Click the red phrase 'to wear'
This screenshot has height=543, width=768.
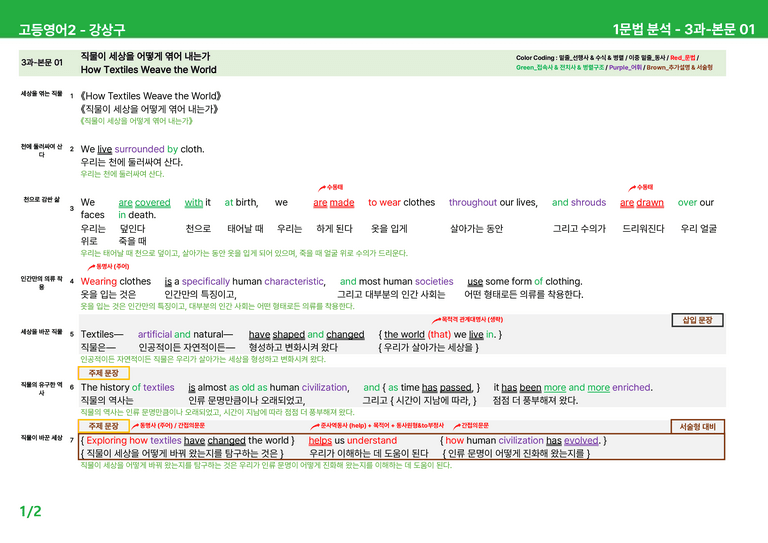point(384,202)
